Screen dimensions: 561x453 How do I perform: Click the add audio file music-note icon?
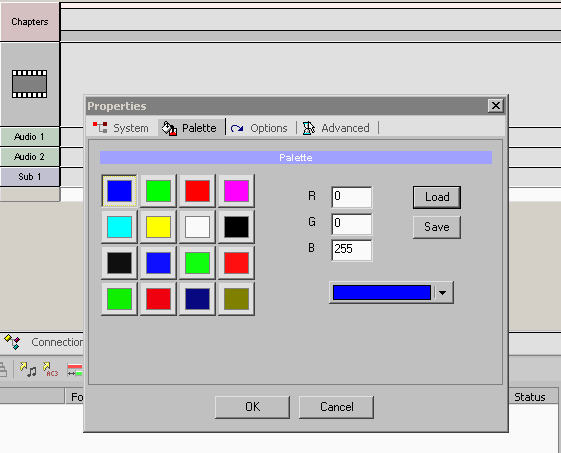point(28,370)
